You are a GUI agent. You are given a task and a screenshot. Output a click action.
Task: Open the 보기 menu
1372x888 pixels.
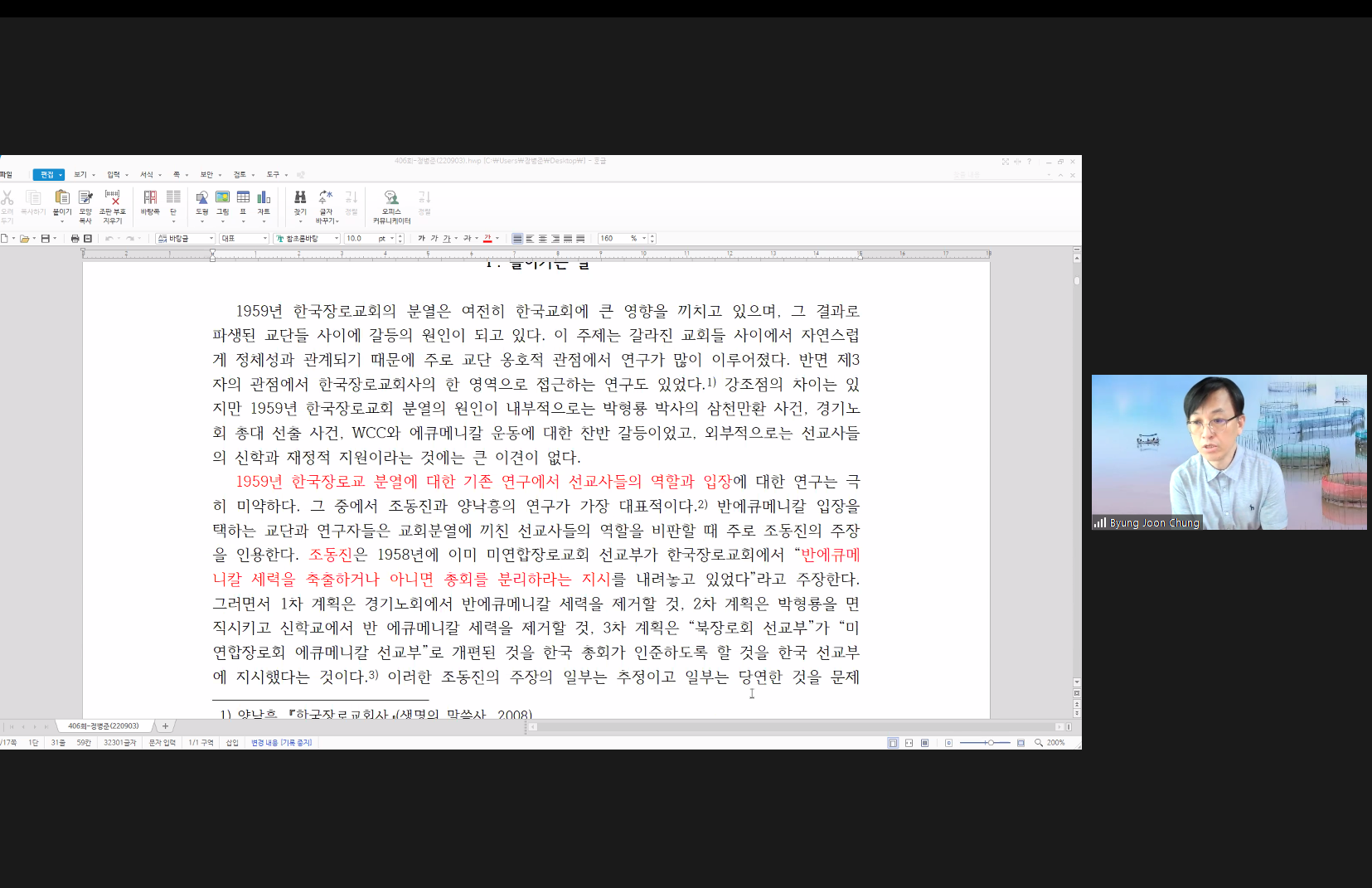[80, 175]
